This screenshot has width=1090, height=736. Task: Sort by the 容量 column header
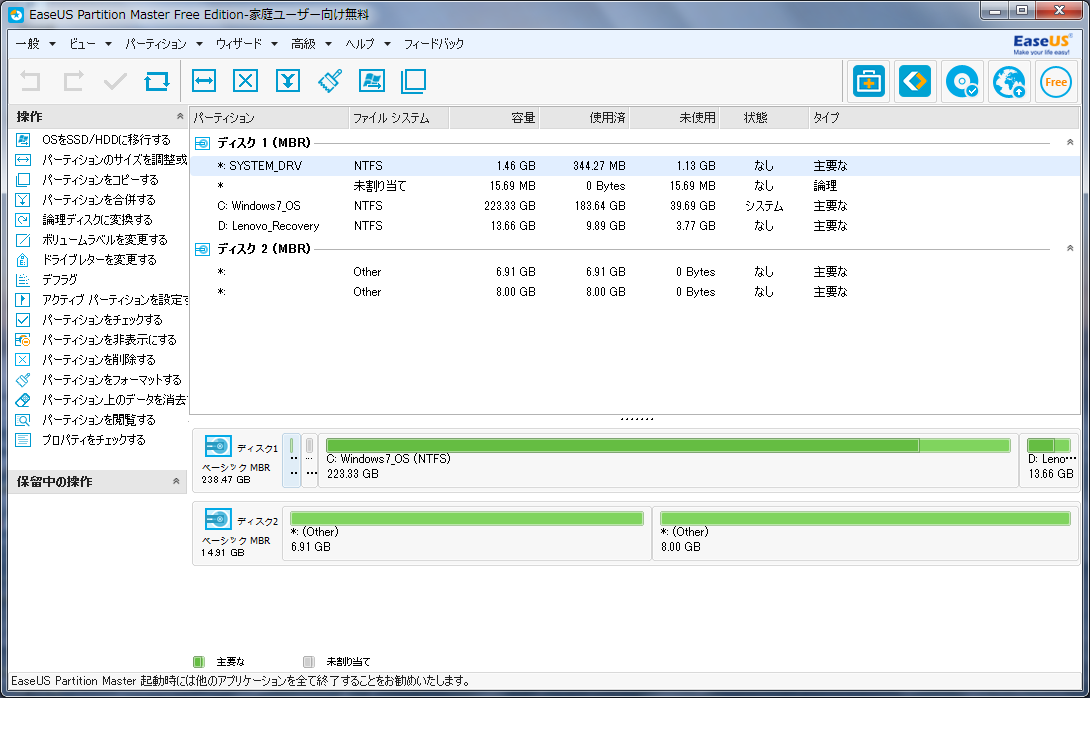click(494, 118)
